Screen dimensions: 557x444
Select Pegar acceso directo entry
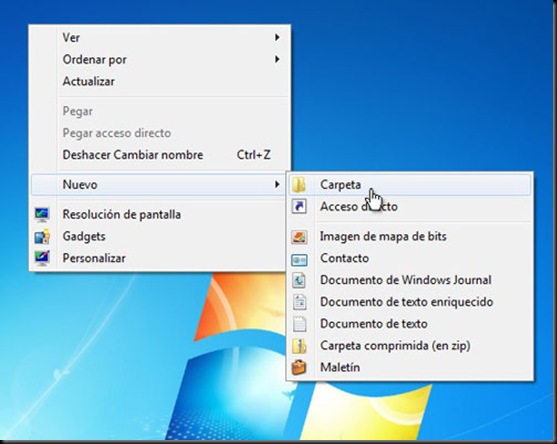[159, 133]
